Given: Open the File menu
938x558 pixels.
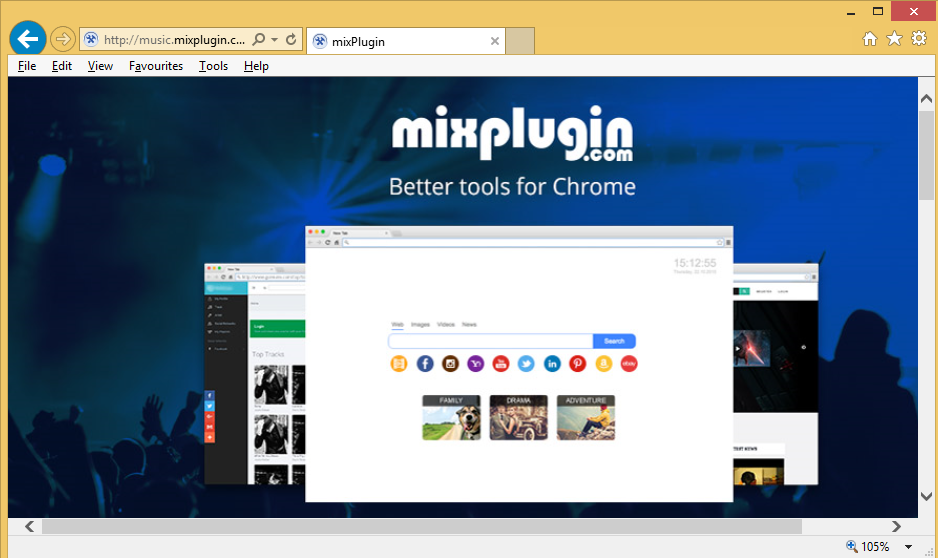Looking at the screenshot, I should [x=27, y=66].
